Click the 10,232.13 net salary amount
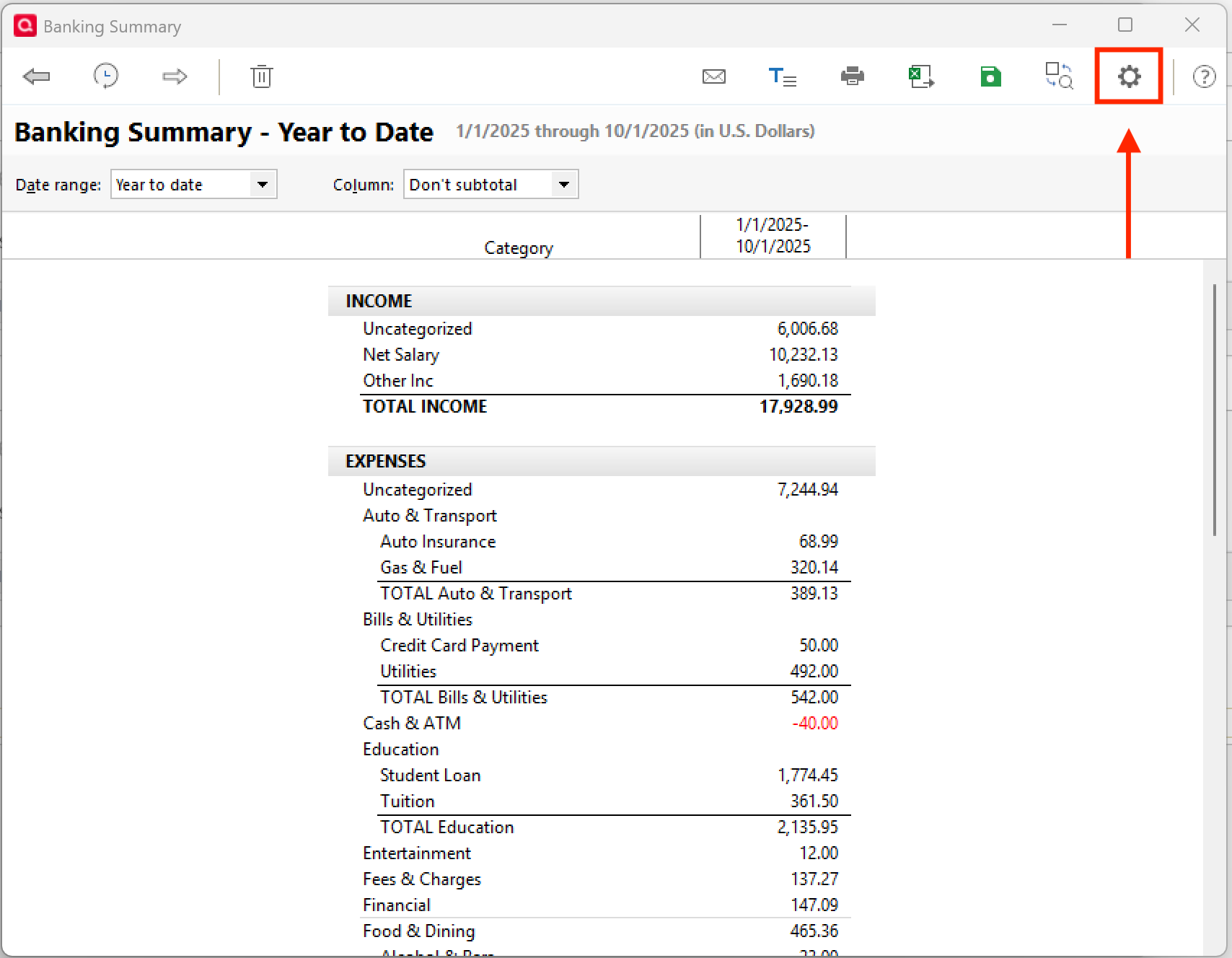 (x=804, y=355)
